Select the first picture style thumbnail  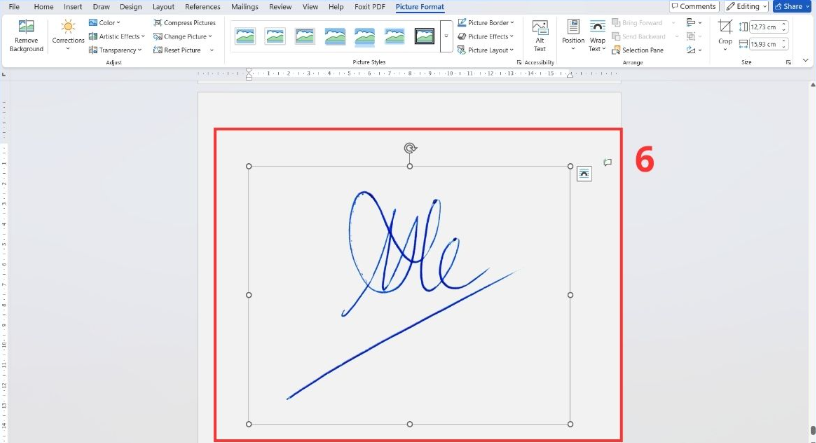tap(245, 37)
